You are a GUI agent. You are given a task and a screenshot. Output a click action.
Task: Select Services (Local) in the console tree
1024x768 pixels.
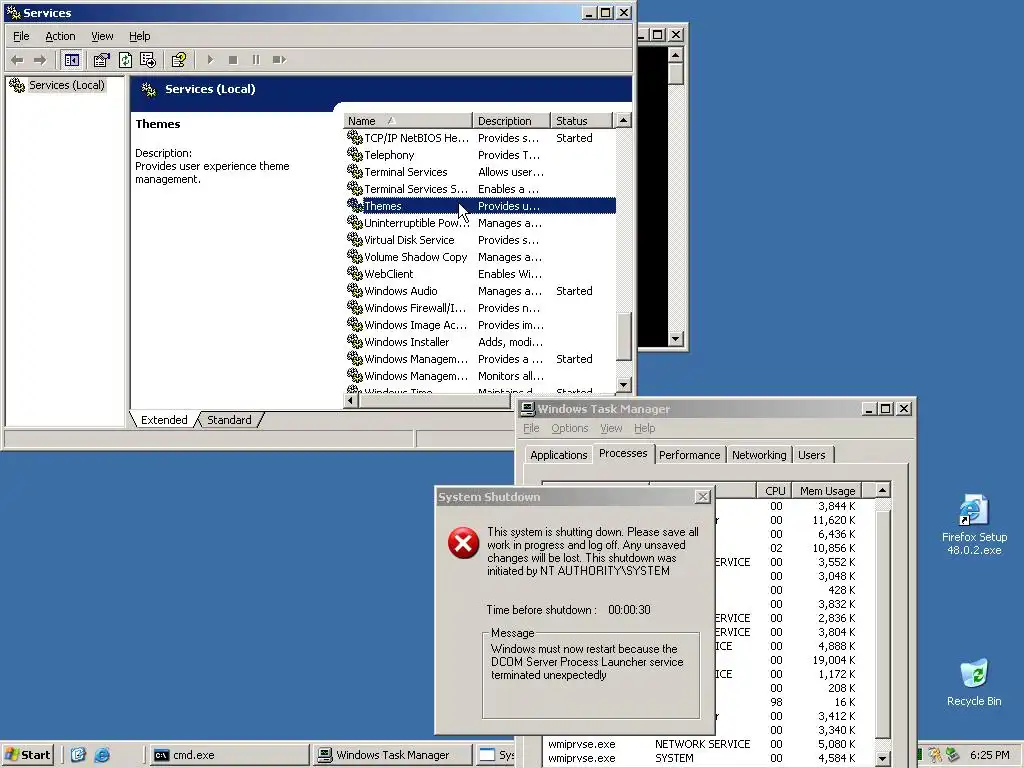coord(66,85)
